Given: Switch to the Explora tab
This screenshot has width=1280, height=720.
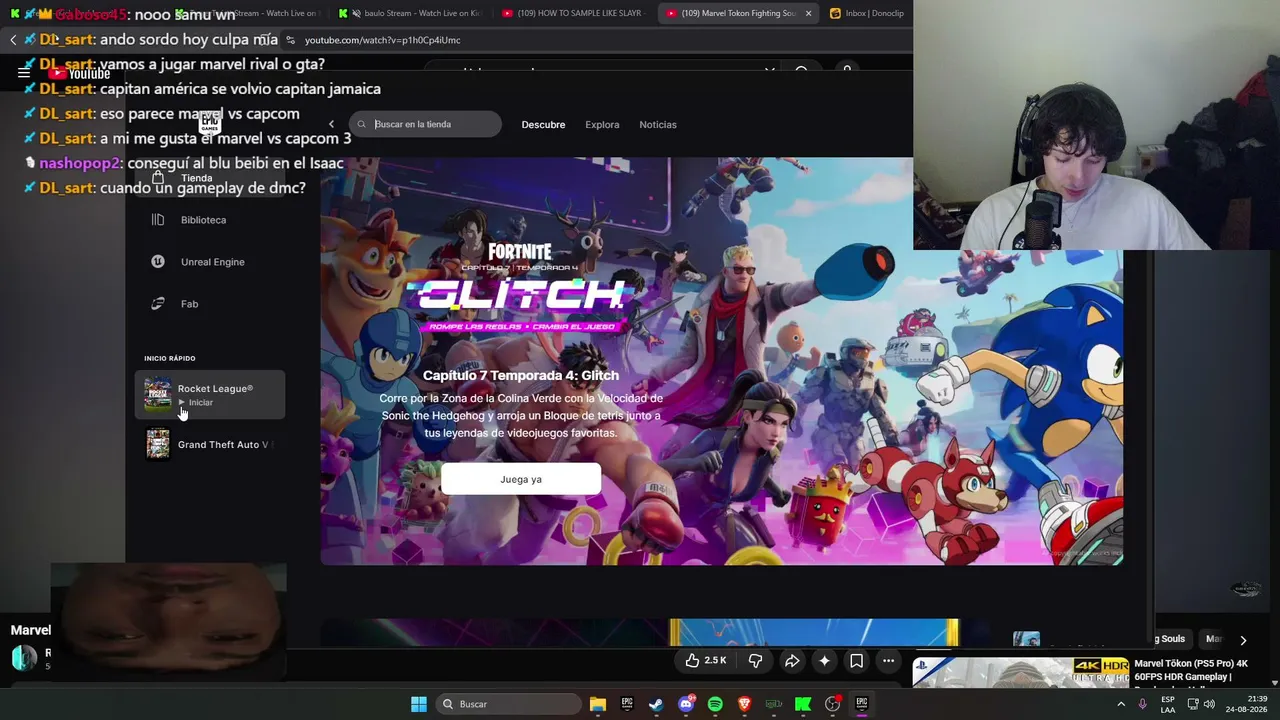Looking at the screenshot, I should tap(602, 125).
